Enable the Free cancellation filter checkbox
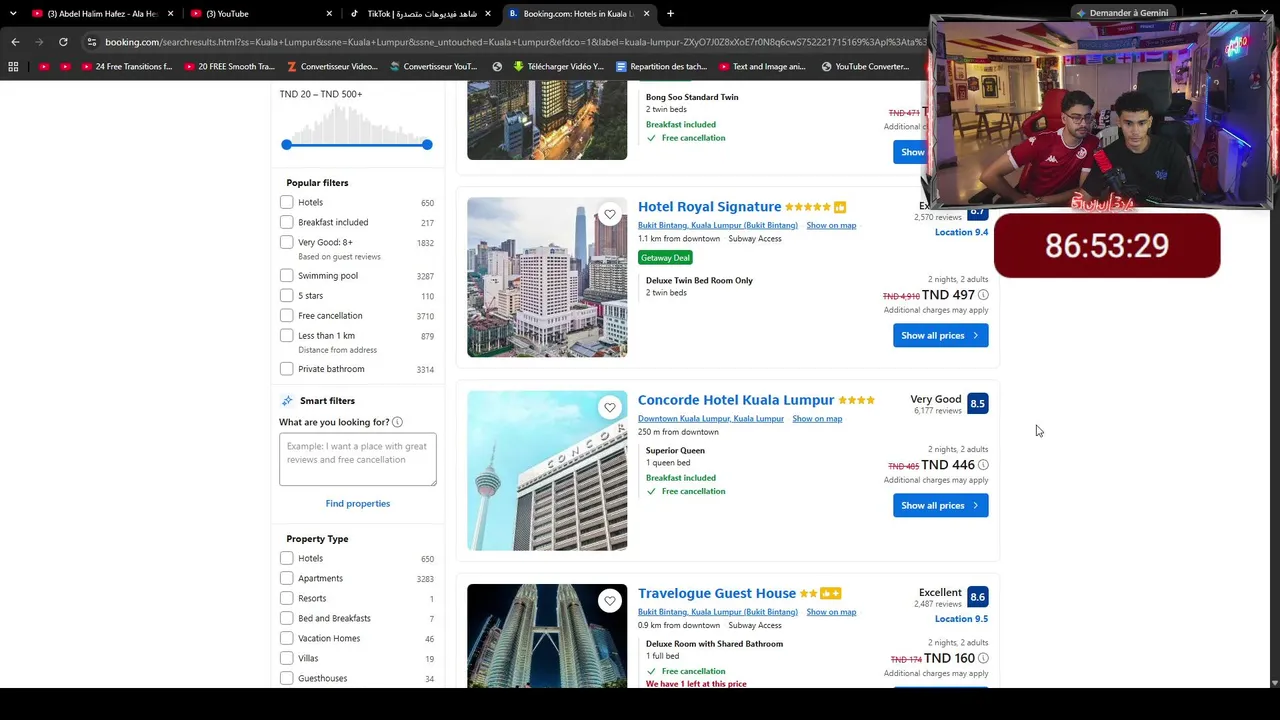This screenshot has height=720, width=1280. point(287,316)
